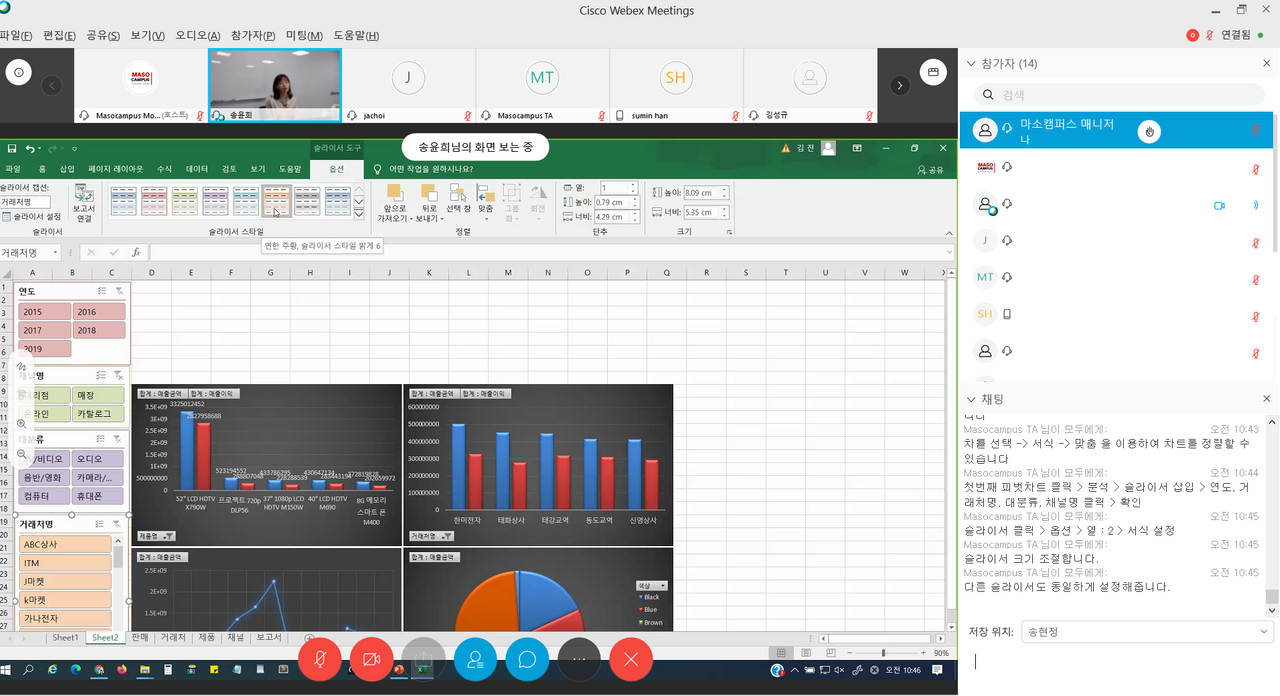Click the participant search field 검색
Viewport: 1280px width, 696px height.
point(1118,95)
